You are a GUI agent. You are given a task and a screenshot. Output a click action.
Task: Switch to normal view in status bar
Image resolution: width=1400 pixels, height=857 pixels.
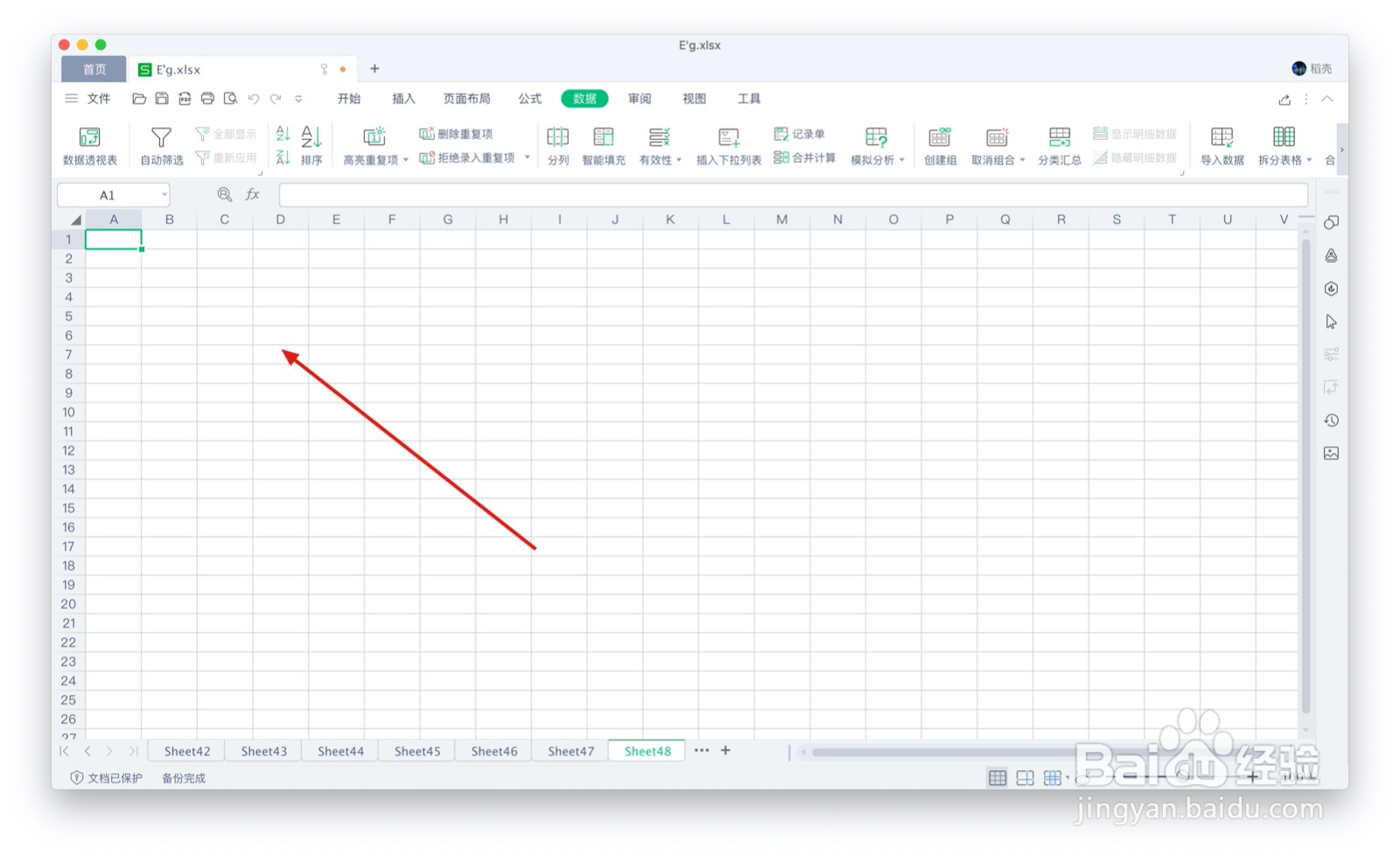[x=997, y=777]
